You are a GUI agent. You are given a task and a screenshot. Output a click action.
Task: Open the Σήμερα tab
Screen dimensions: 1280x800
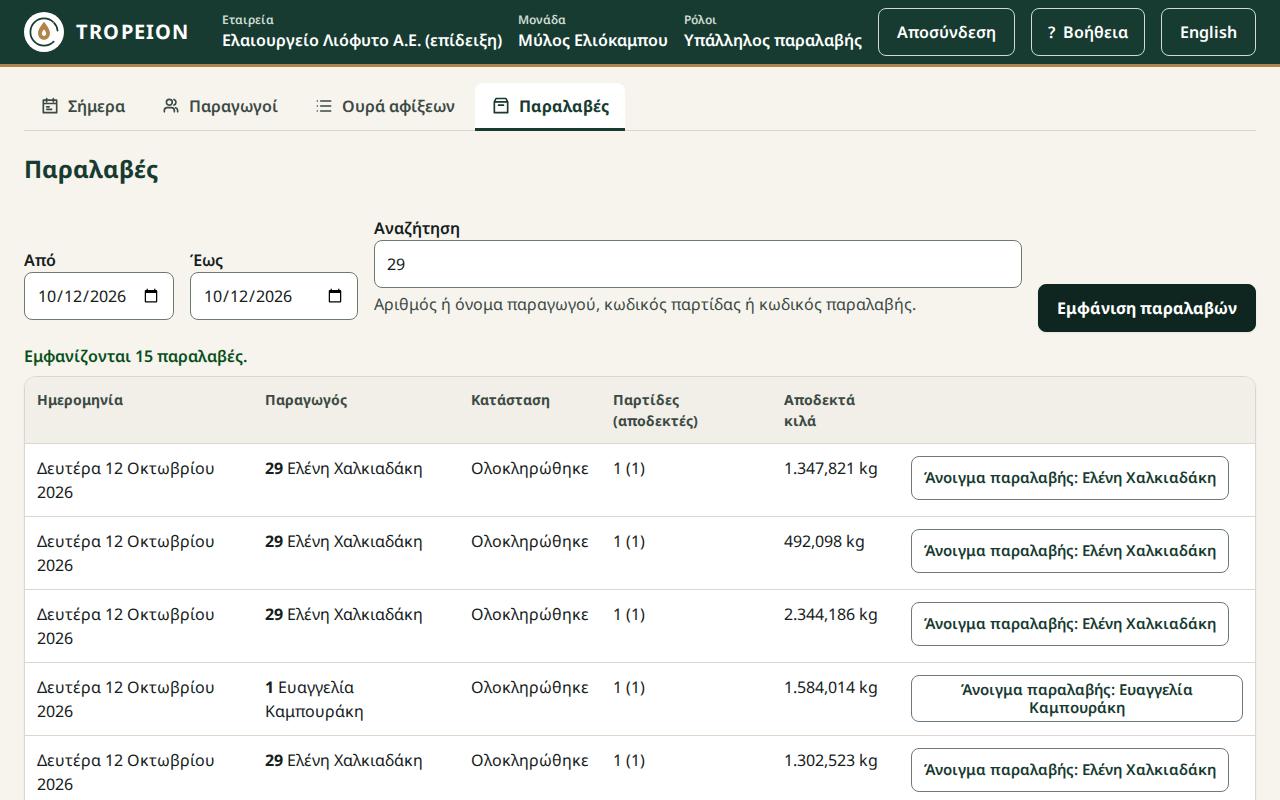pos(83,106)
